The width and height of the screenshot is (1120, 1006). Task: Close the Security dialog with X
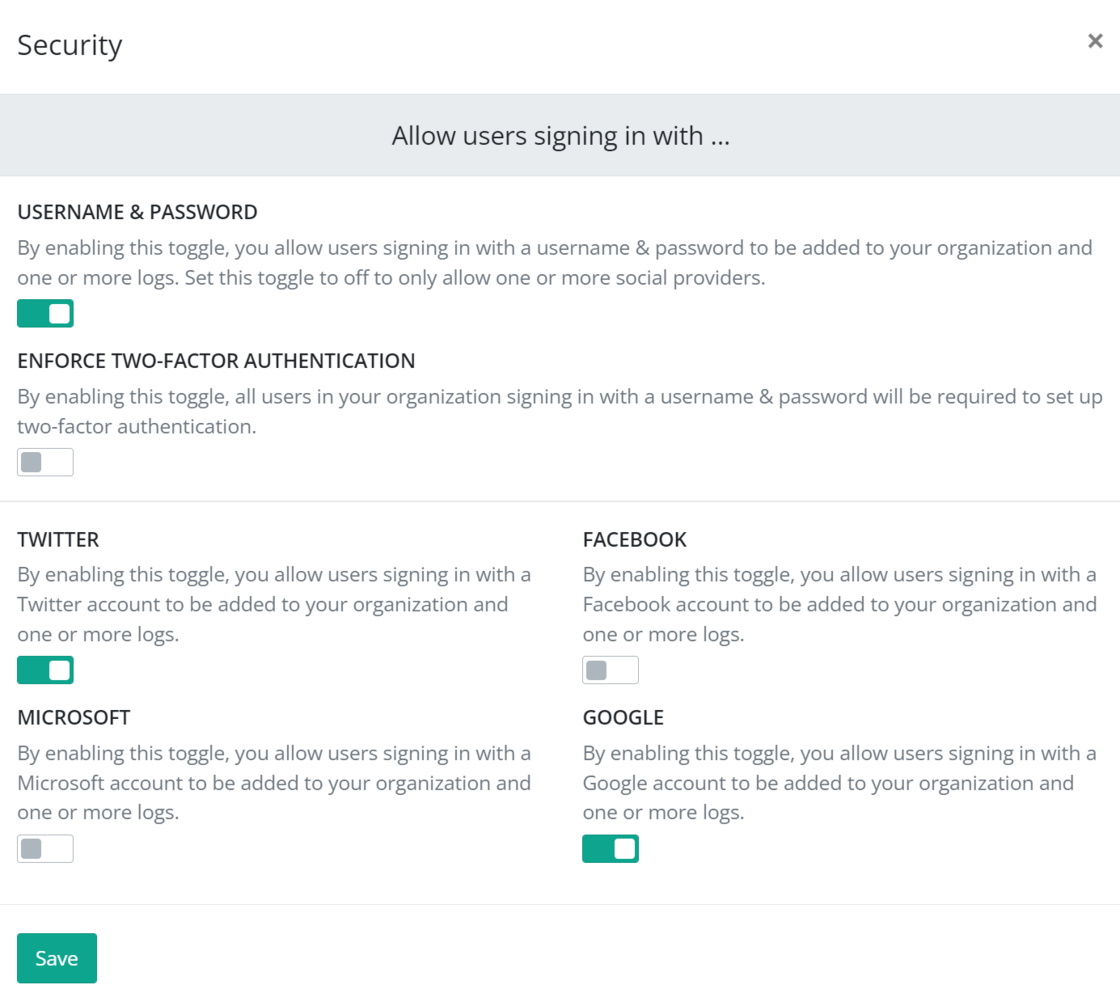pyautogui.click(x=1095, y=41)
